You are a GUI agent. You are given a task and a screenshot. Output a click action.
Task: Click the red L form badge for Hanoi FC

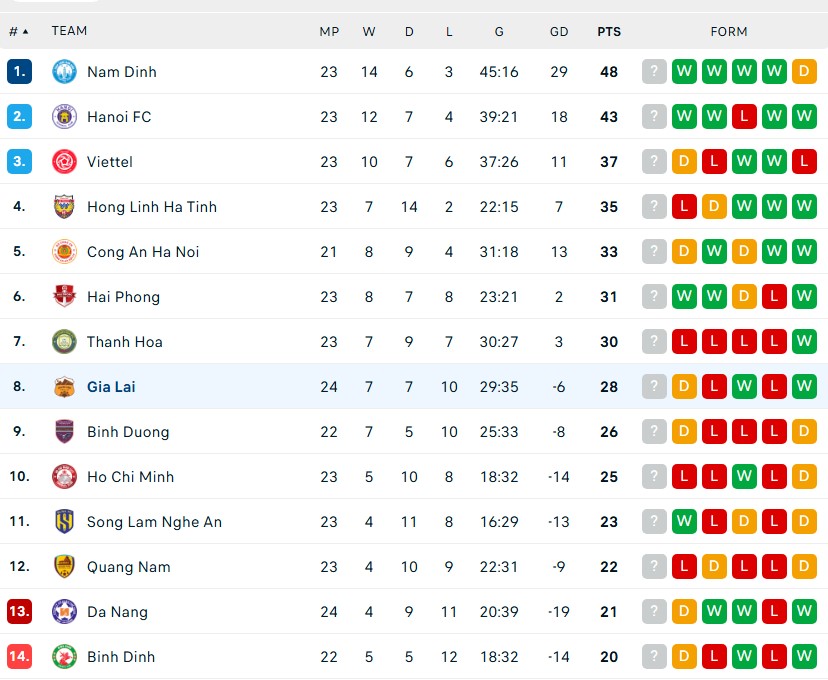744,117
